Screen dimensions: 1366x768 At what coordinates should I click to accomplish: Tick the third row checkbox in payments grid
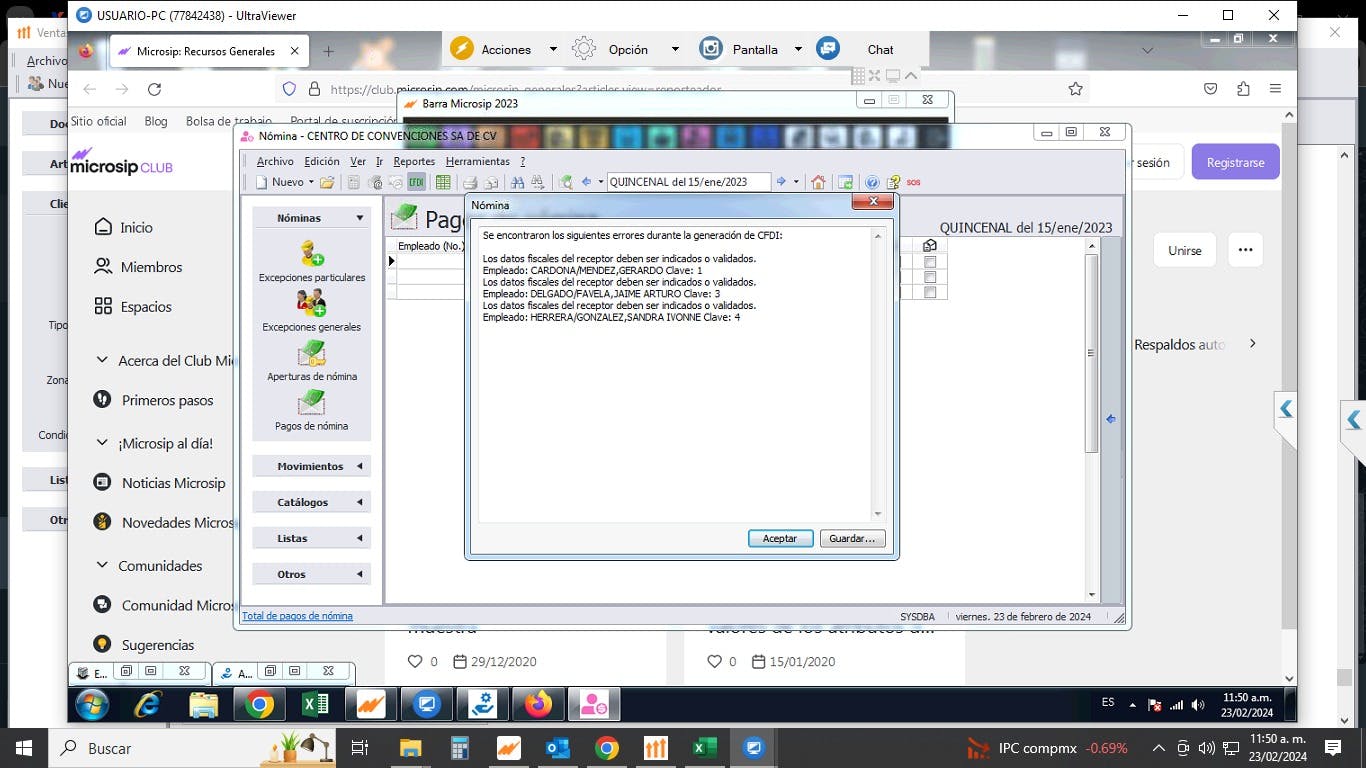(x=930, y=293)
